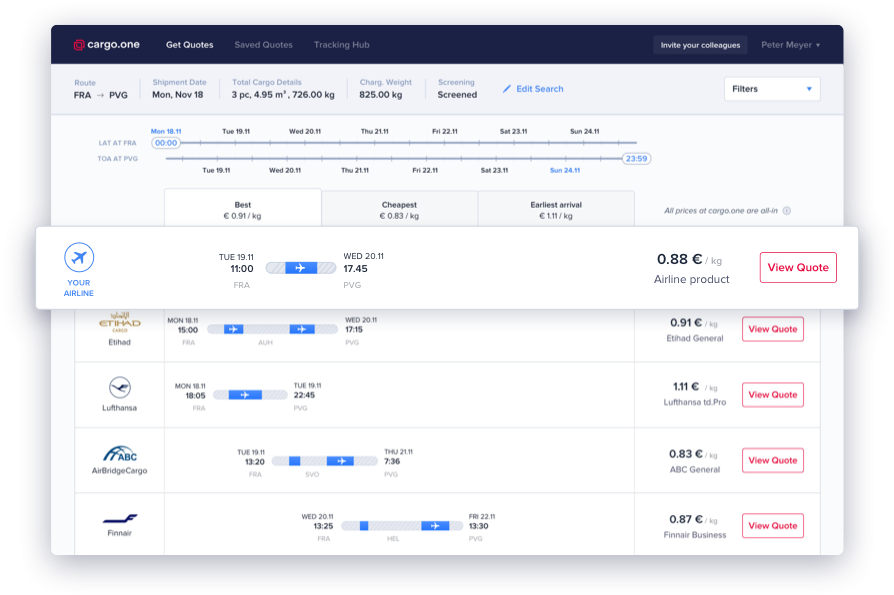This screenshot has width=894, height=595.
Task: Click AirBridgeCargo SVO to PVG plane icon
Action: pyautogui.click(x=340, y=460)
